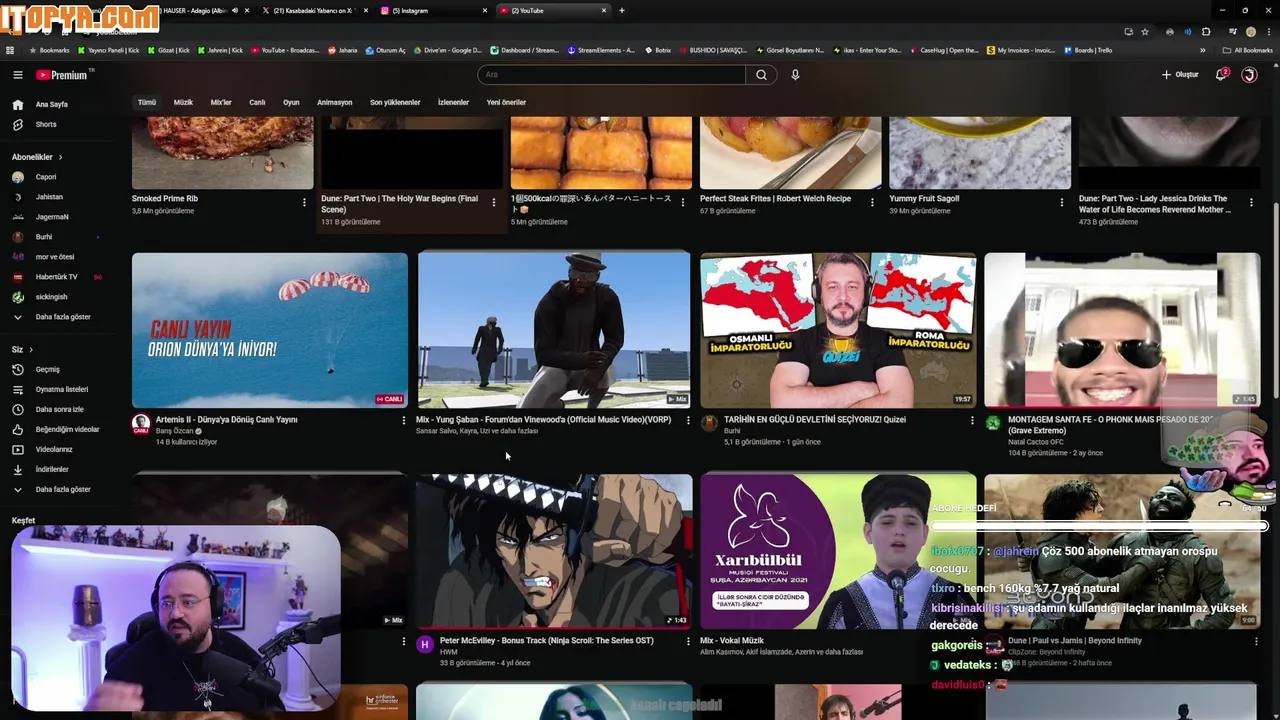Viewport: 1280px width, 720px height.
Task: Open the Barış Özcan channel link
Action: [174, 431]
